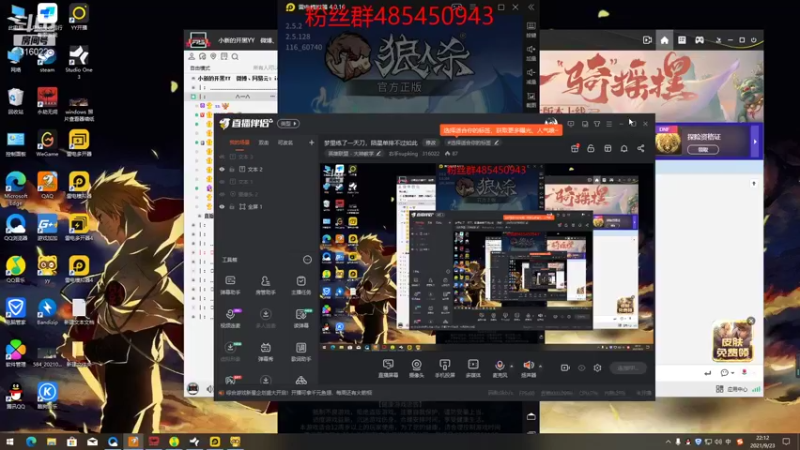Click the live preview thumbnail area

487,257
